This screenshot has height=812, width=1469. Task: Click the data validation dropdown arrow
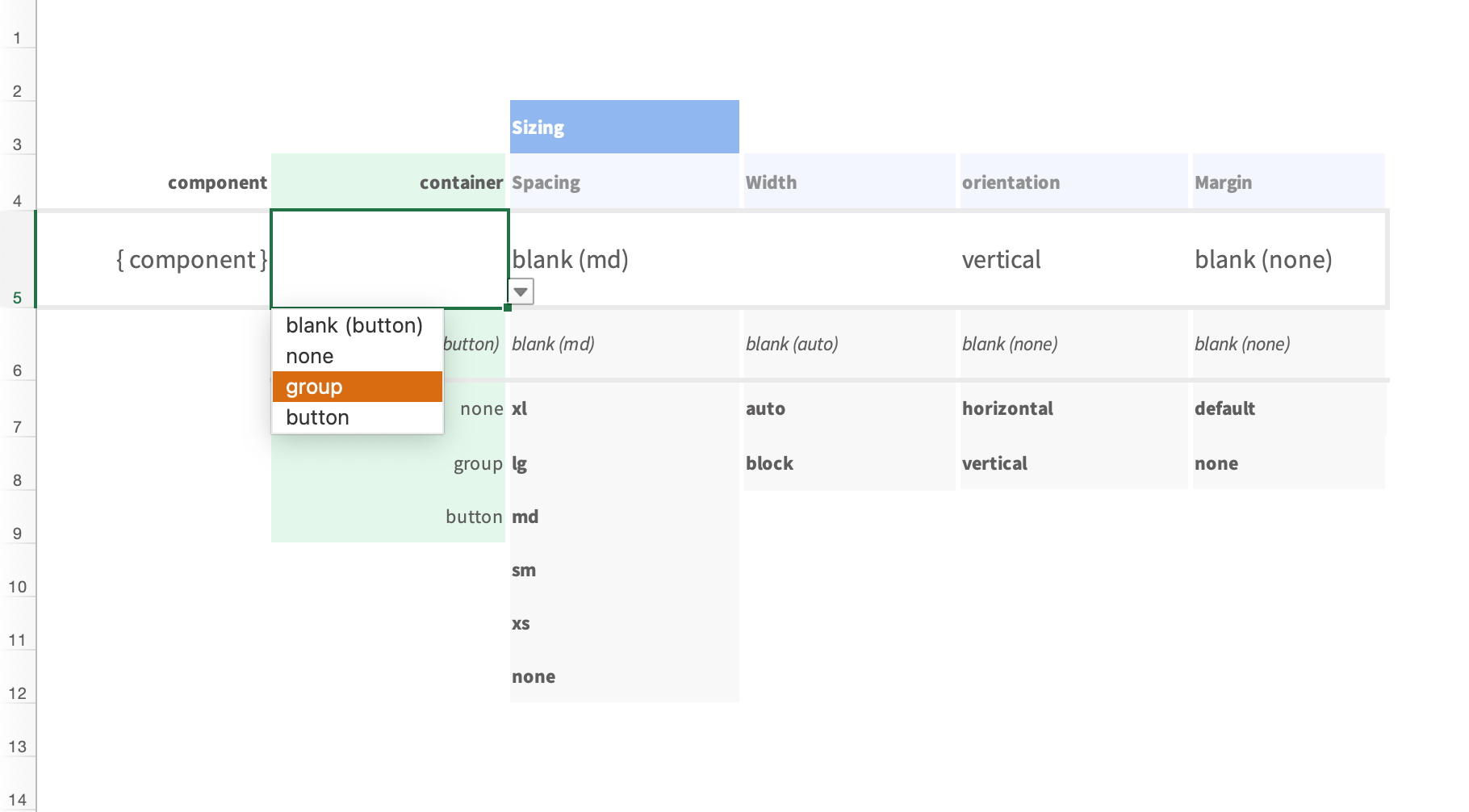(x=521, y=291)
